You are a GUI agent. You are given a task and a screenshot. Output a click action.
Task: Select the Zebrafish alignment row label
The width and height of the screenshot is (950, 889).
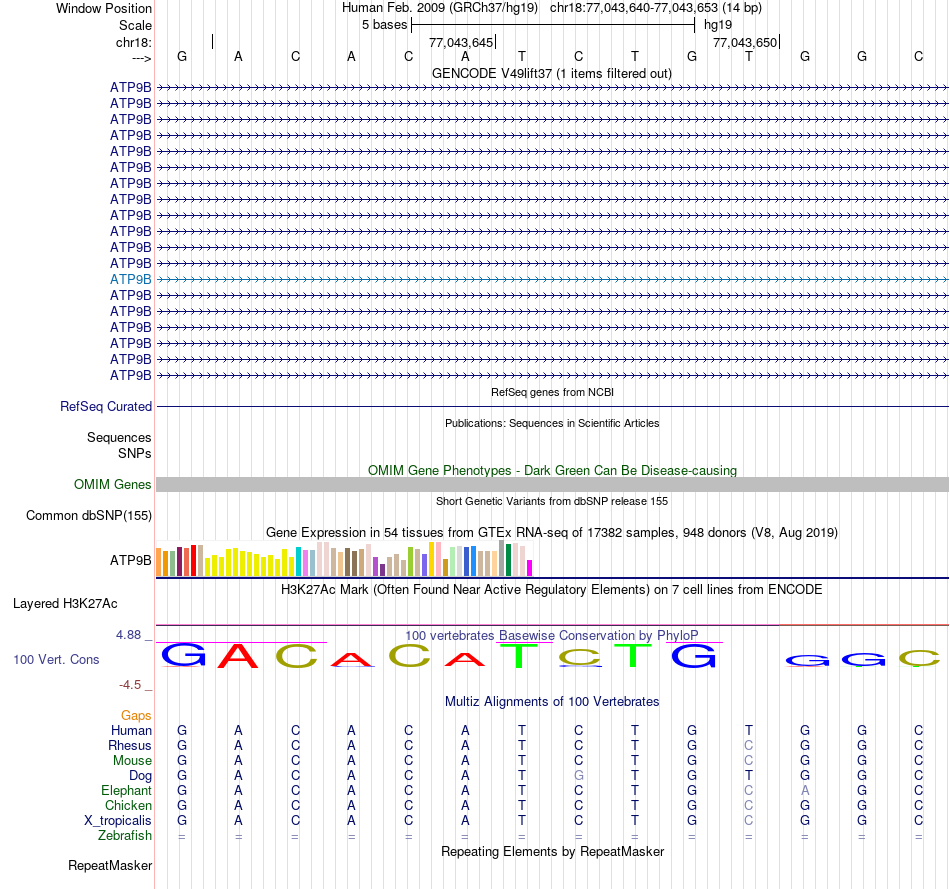pyautogui.click(x=125, y=836)
